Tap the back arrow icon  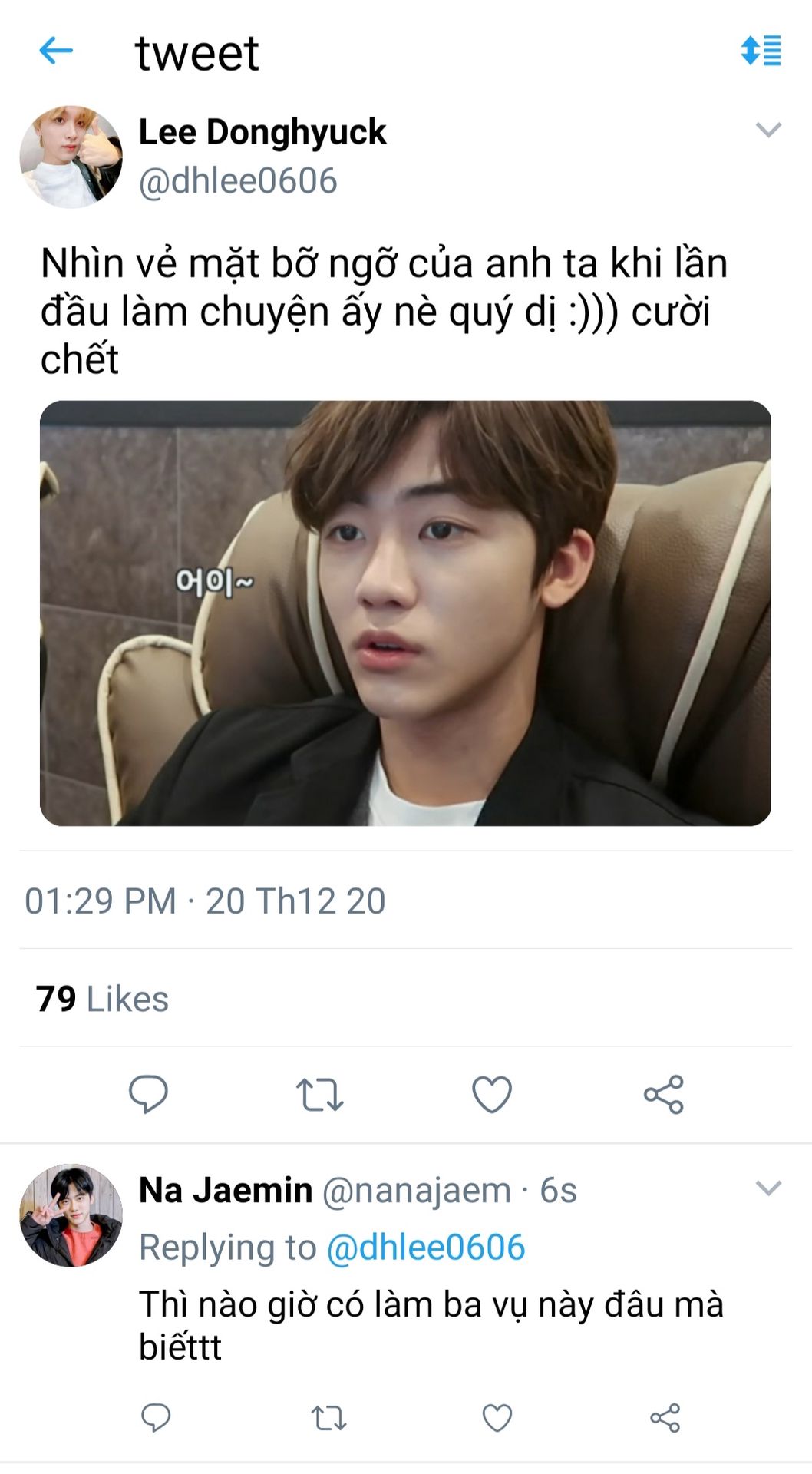(x=56, y=51)
